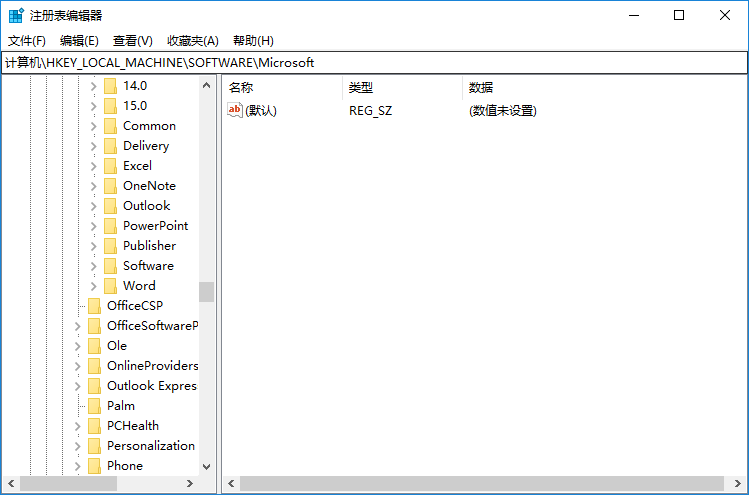
Task: Expand the PCHealth key
Action: pyautogui.click(x=78, y=427)
